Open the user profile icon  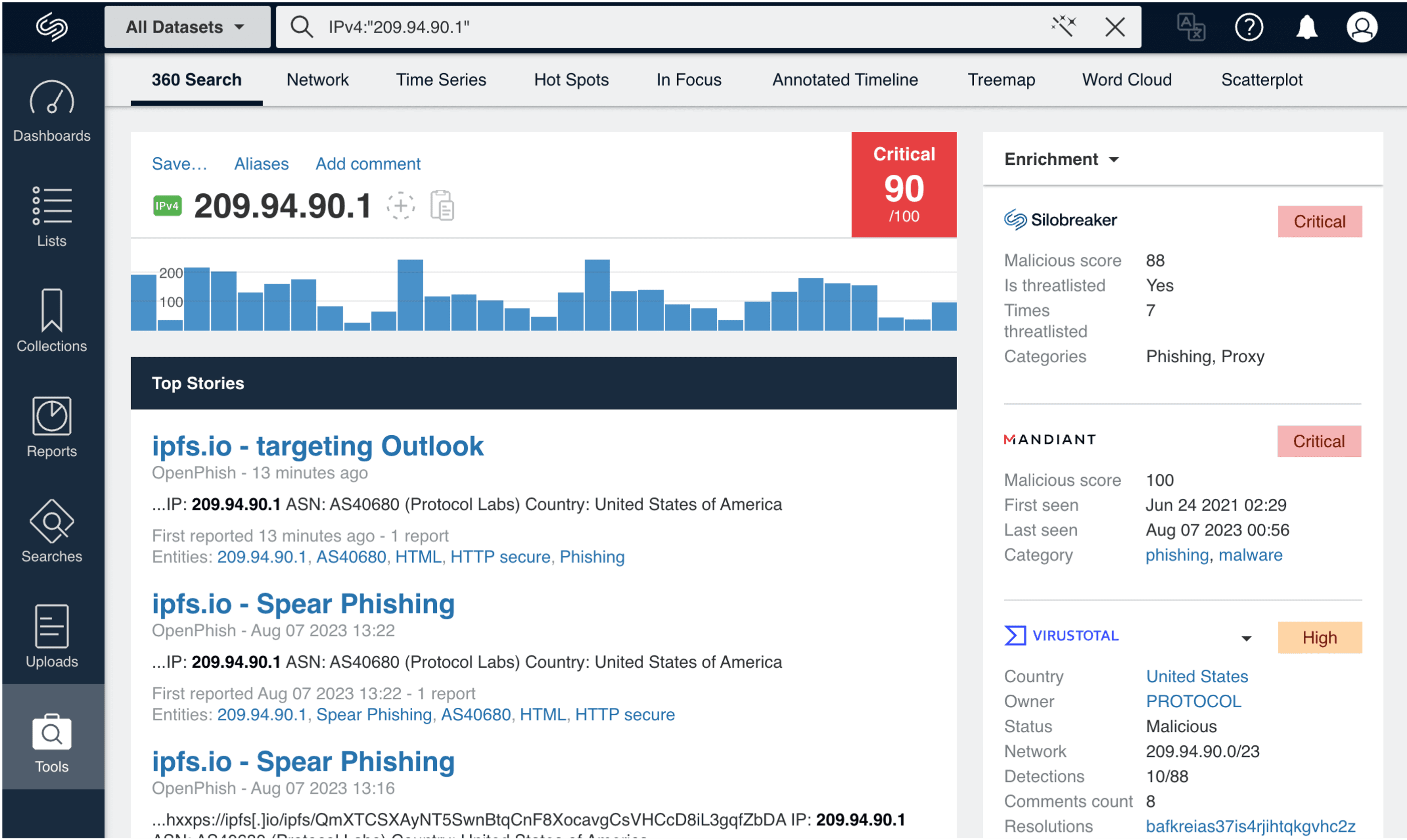click(1362, 27)
